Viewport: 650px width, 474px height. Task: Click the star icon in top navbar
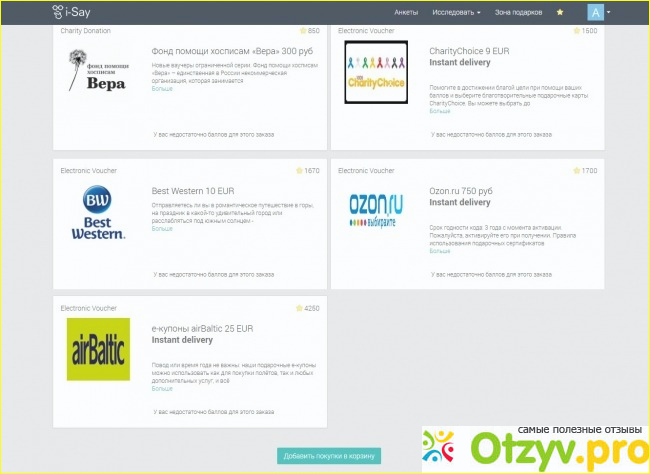tap(560, 12)
